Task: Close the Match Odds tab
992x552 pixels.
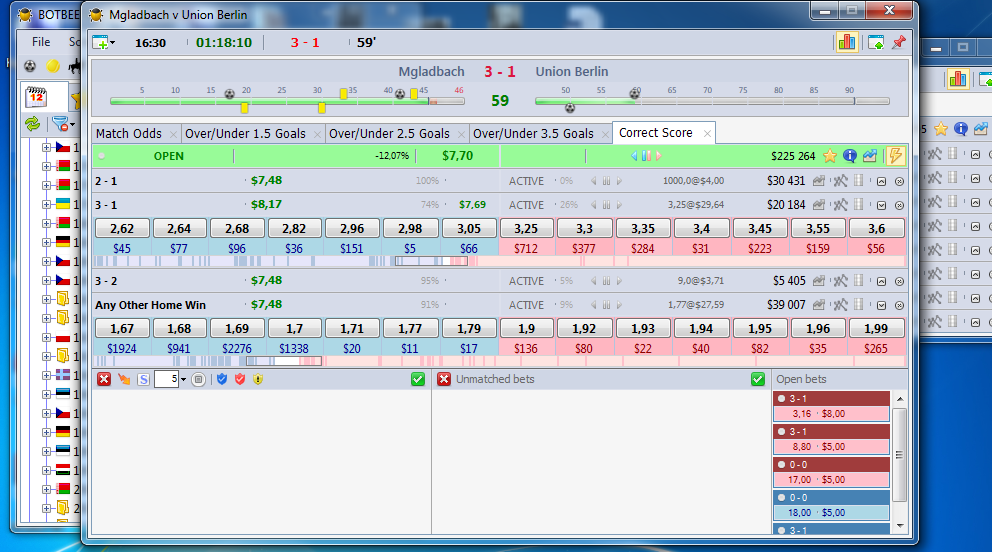Action: pos(173,134)
